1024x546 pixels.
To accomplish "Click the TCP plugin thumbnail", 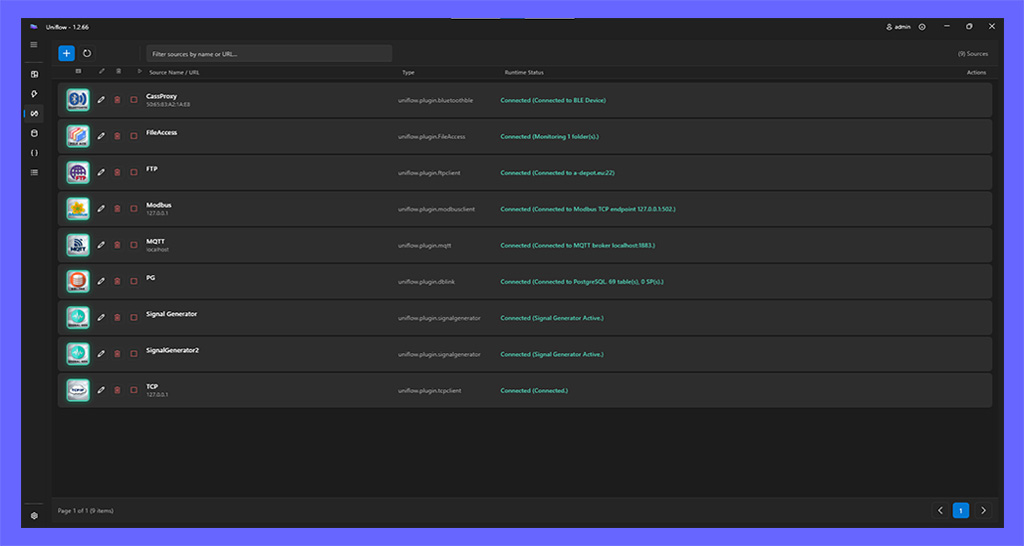I will (x=78, y=390).
